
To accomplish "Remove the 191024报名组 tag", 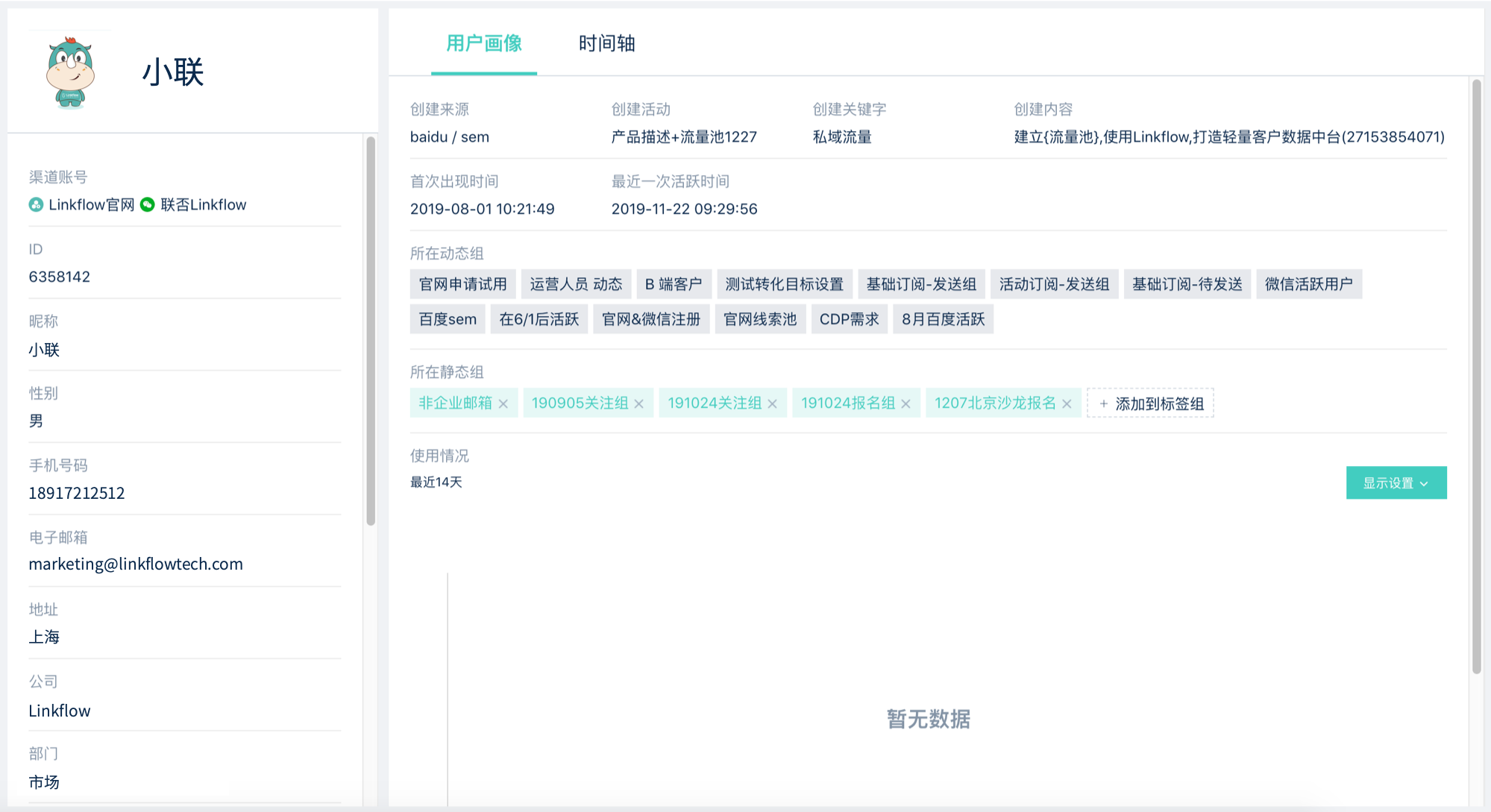I will point(906,403).
